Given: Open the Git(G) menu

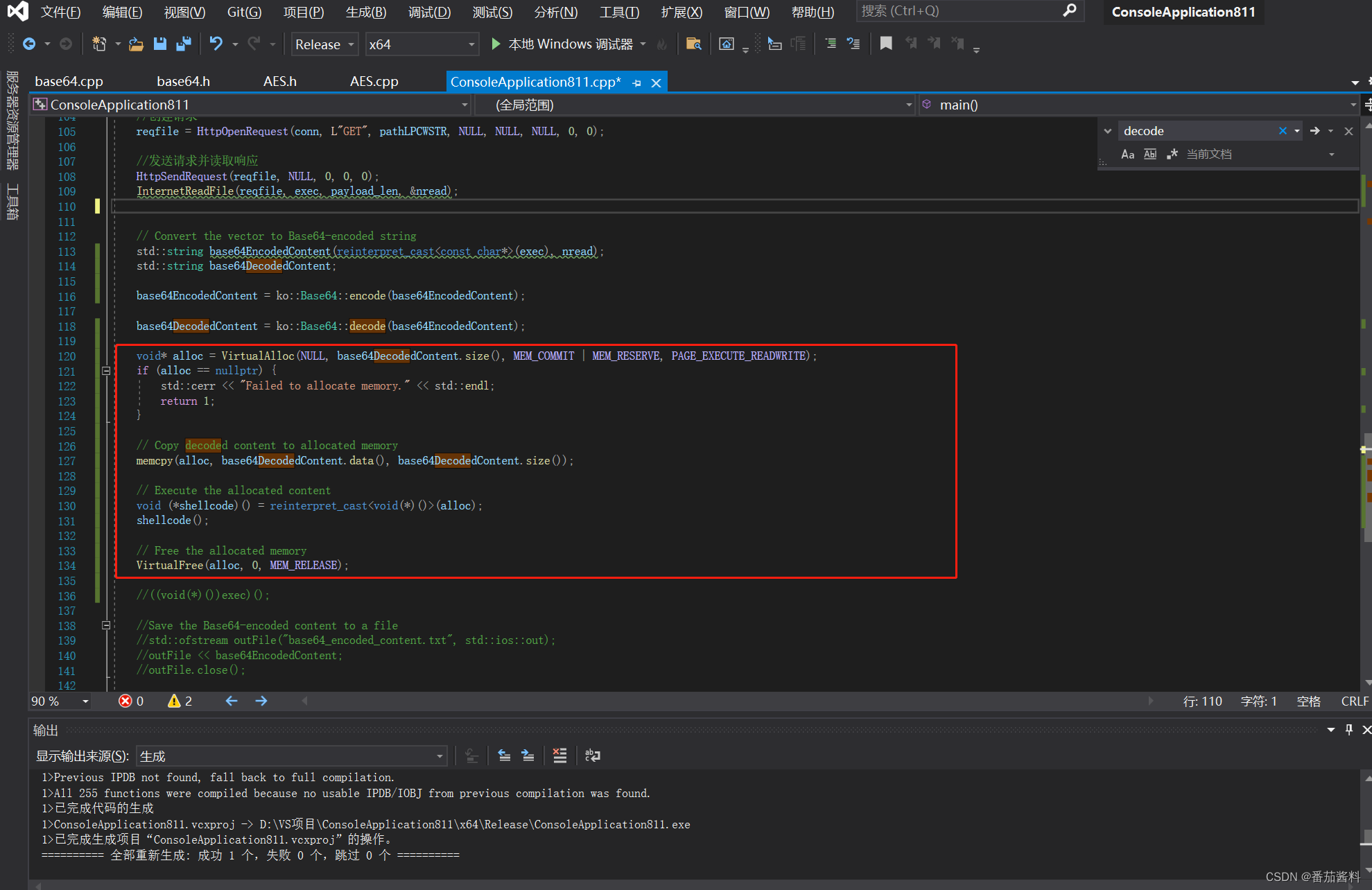Looking at the screenshot, I should click(244, 12).
